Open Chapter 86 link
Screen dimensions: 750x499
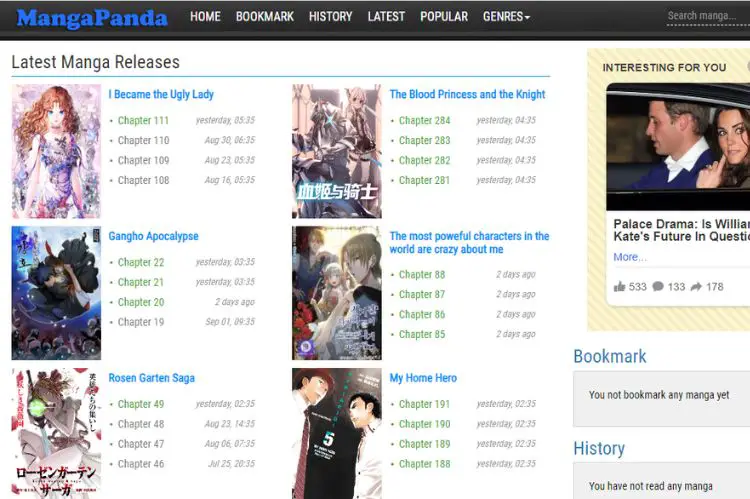click(x=422, y=314)
